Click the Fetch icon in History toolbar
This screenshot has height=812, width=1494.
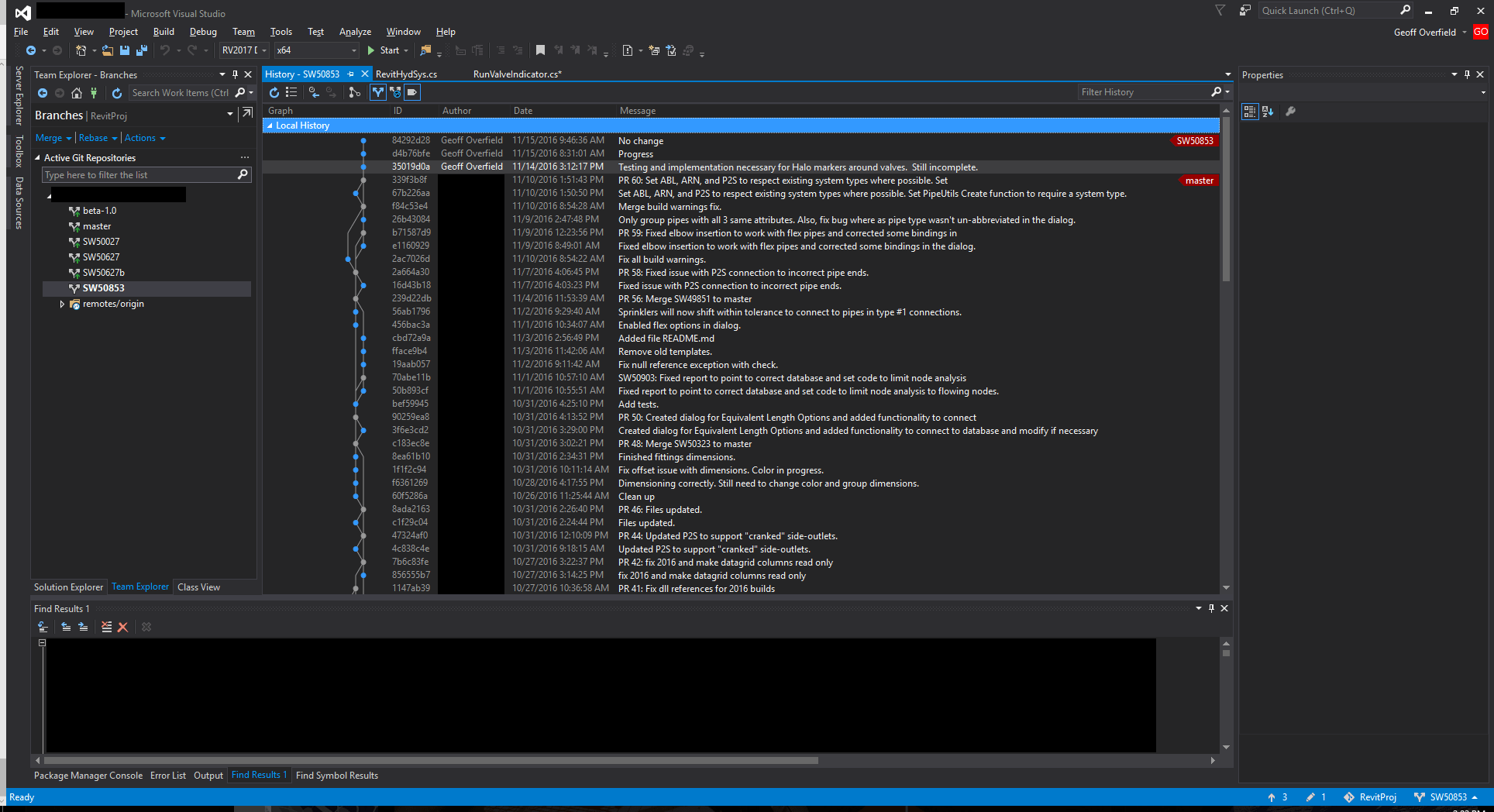(x=314, y=92)
